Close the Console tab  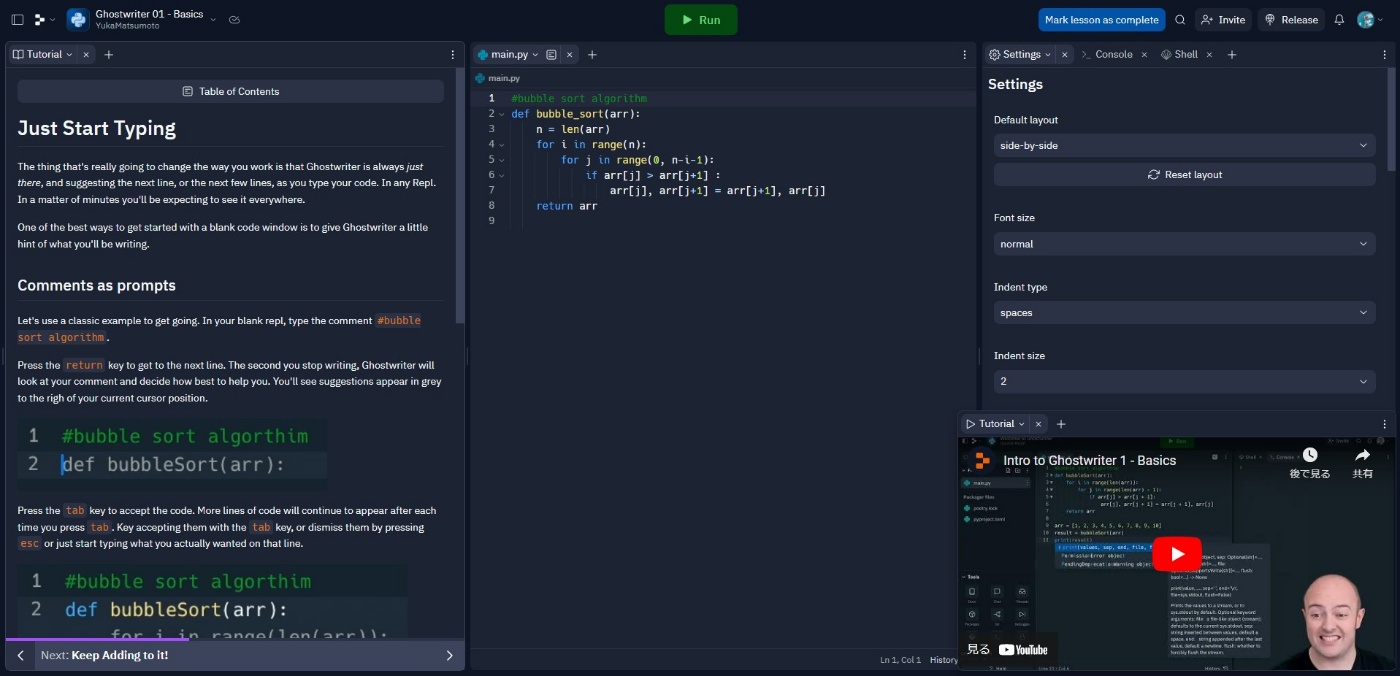click(1144, 54)
